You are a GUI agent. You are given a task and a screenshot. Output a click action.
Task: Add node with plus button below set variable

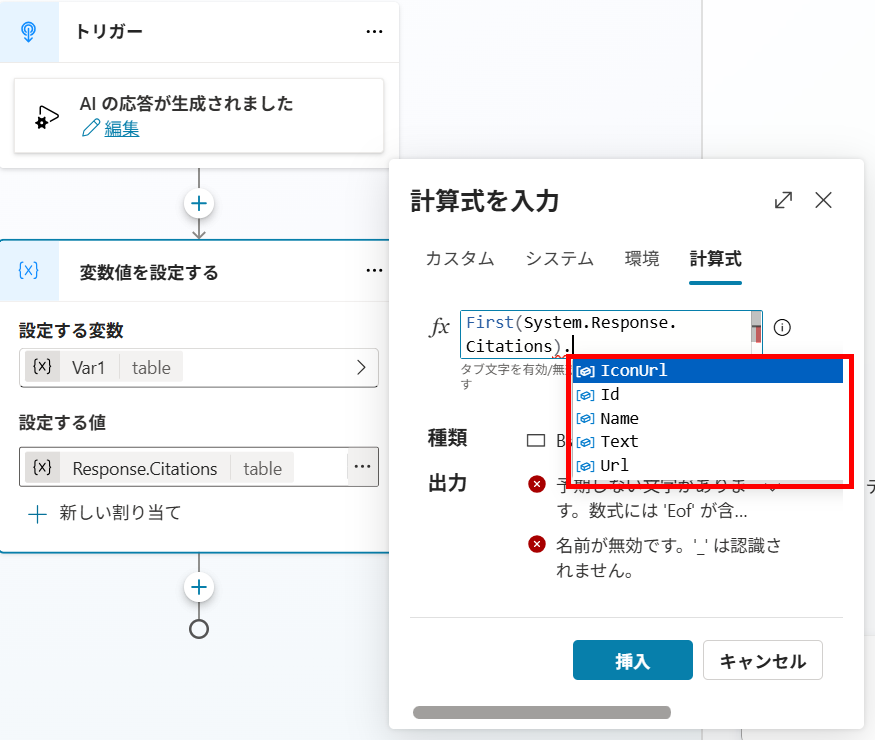point(199,587)
